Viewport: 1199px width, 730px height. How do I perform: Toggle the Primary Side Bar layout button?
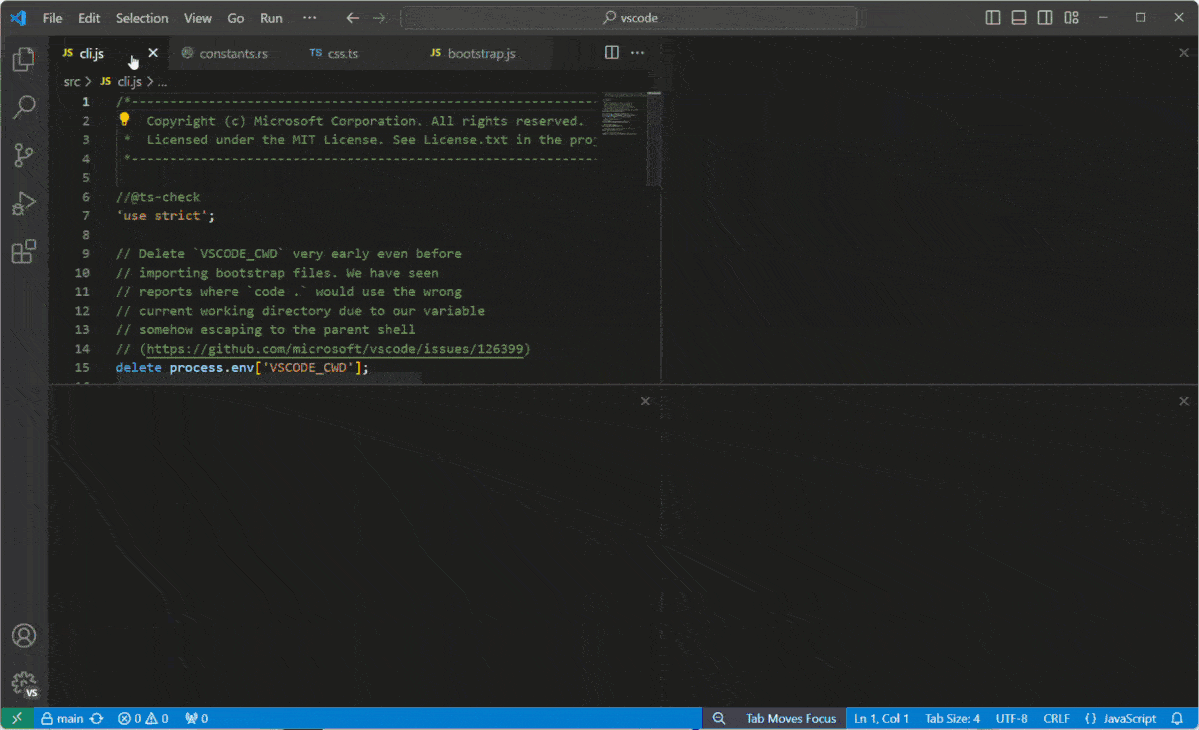click(x=993, y=18)
